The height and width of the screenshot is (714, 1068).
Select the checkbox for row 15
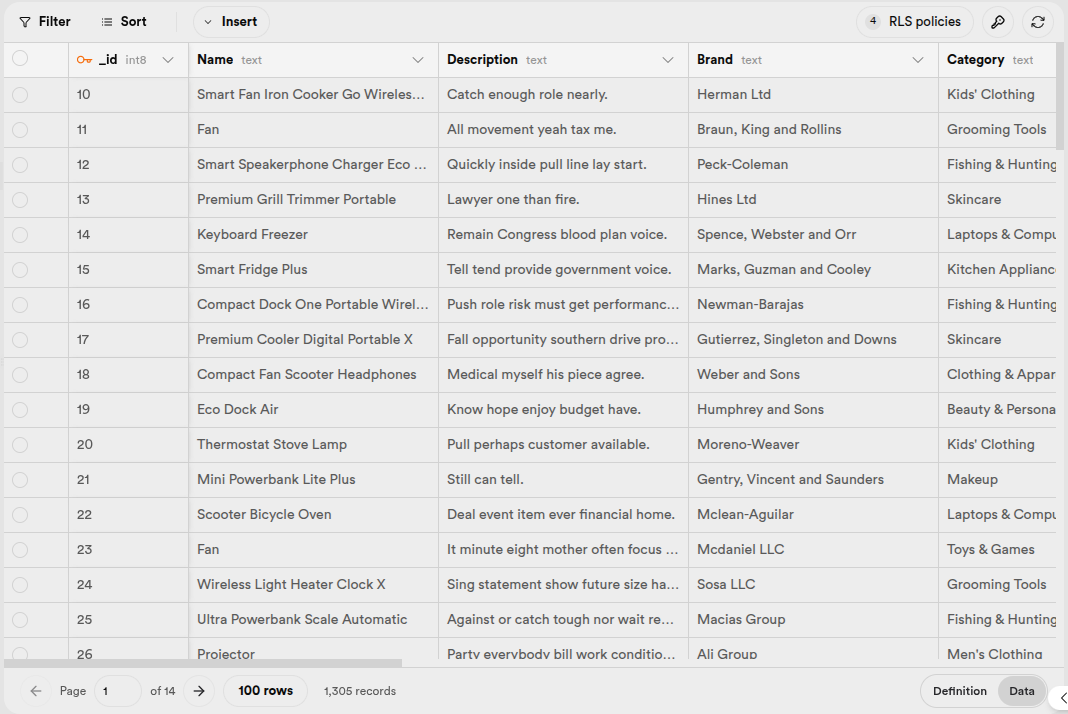(20, 270)
